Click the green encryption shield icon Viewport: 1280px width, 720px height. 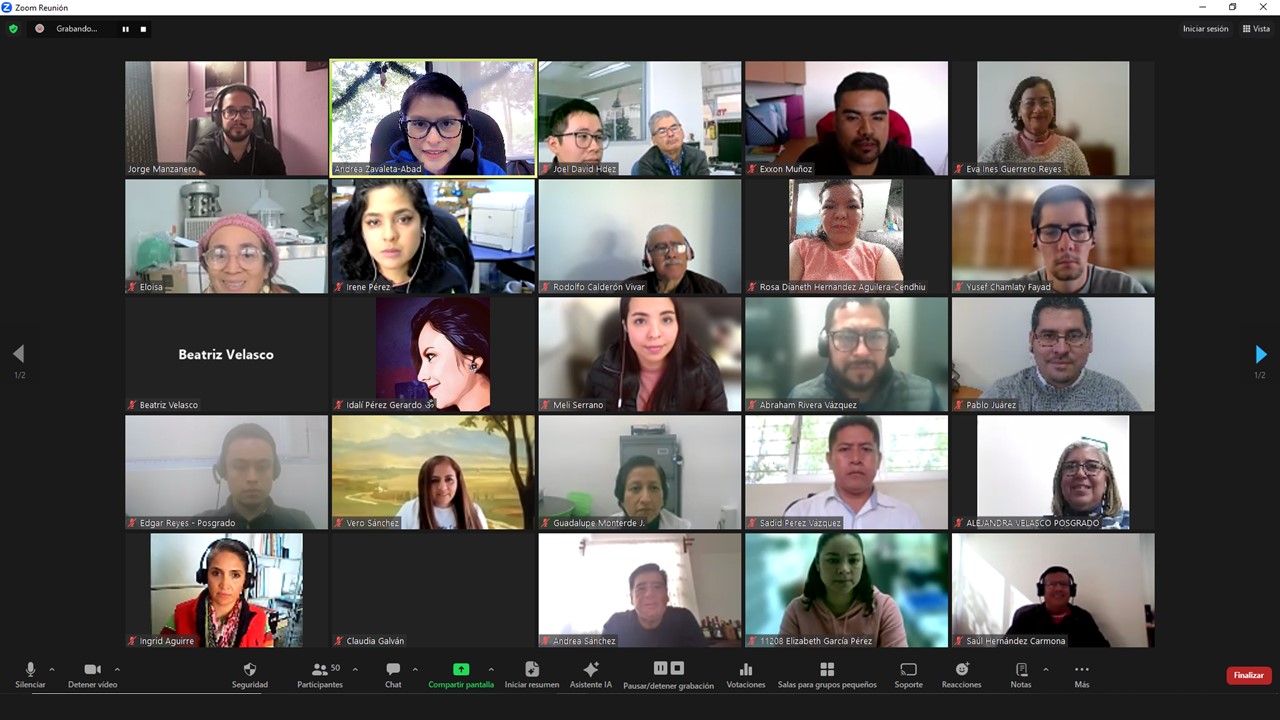tap(13, 29)
